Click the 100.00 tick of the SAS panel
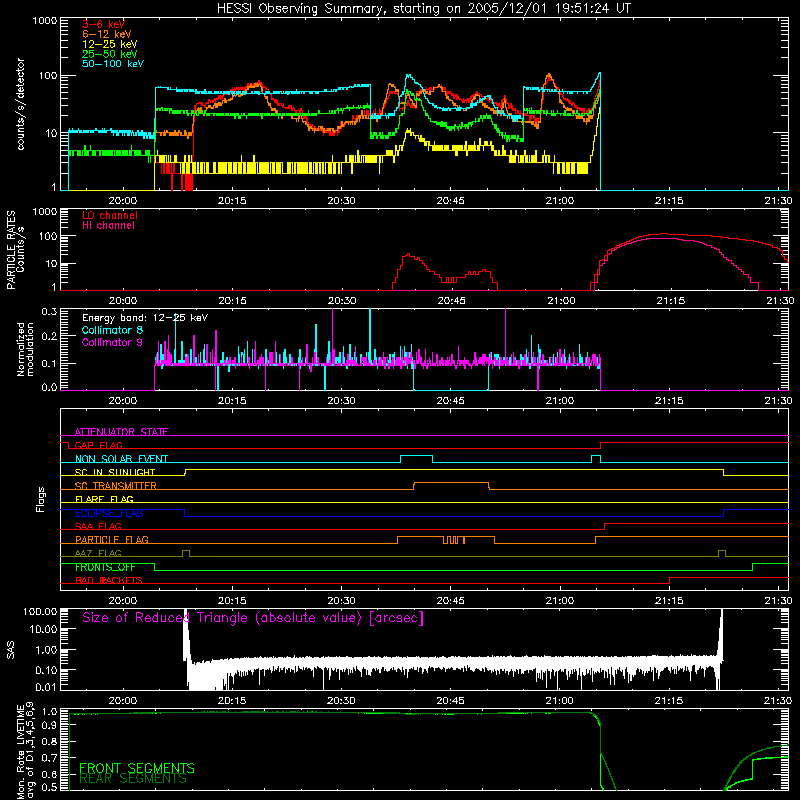Image resolution: width=800 pixels, height=800 pixels. [x=40, y=611]
